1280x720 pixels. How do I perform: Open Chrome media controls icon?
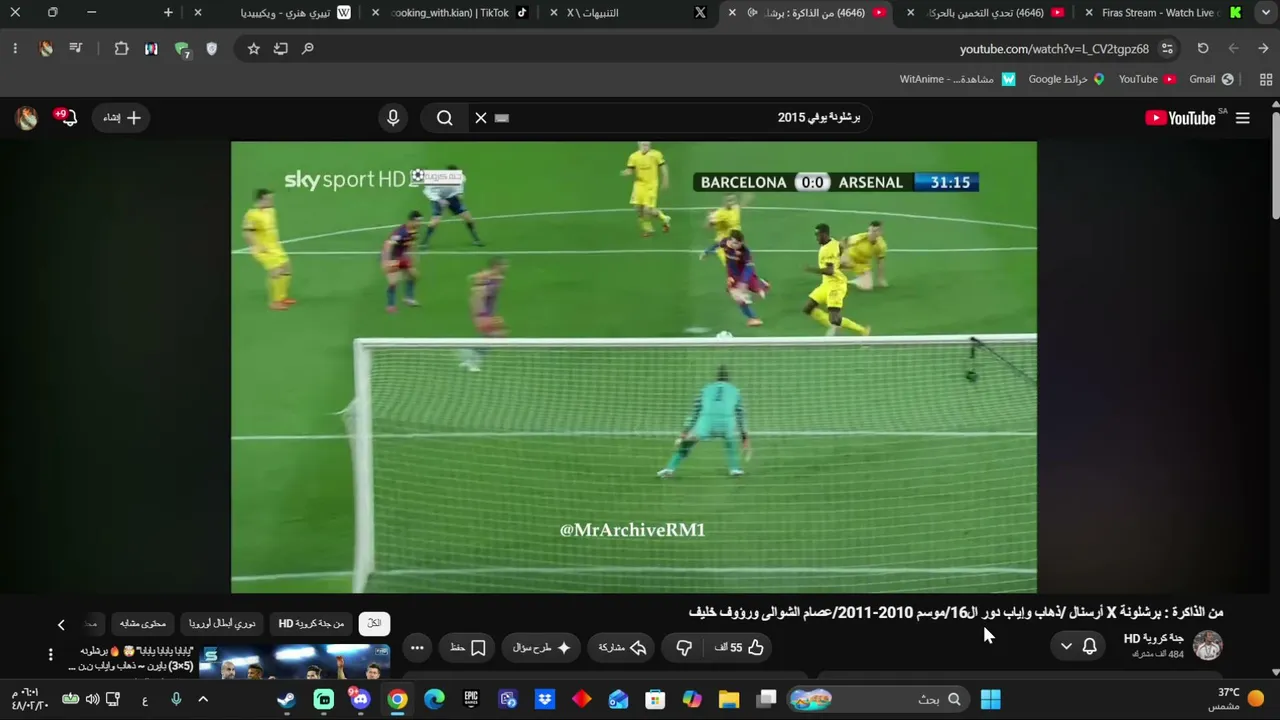tap(76, 48)
